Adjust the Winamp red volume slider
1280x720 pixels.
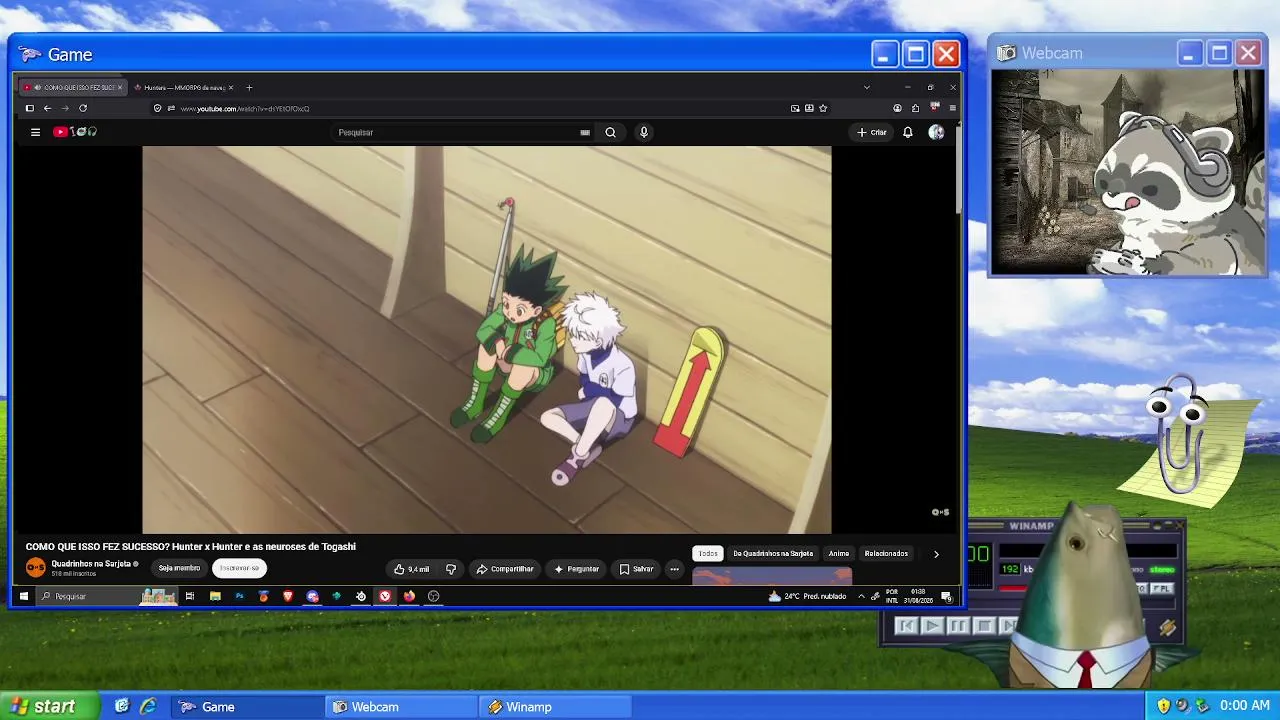[1013, 588]
